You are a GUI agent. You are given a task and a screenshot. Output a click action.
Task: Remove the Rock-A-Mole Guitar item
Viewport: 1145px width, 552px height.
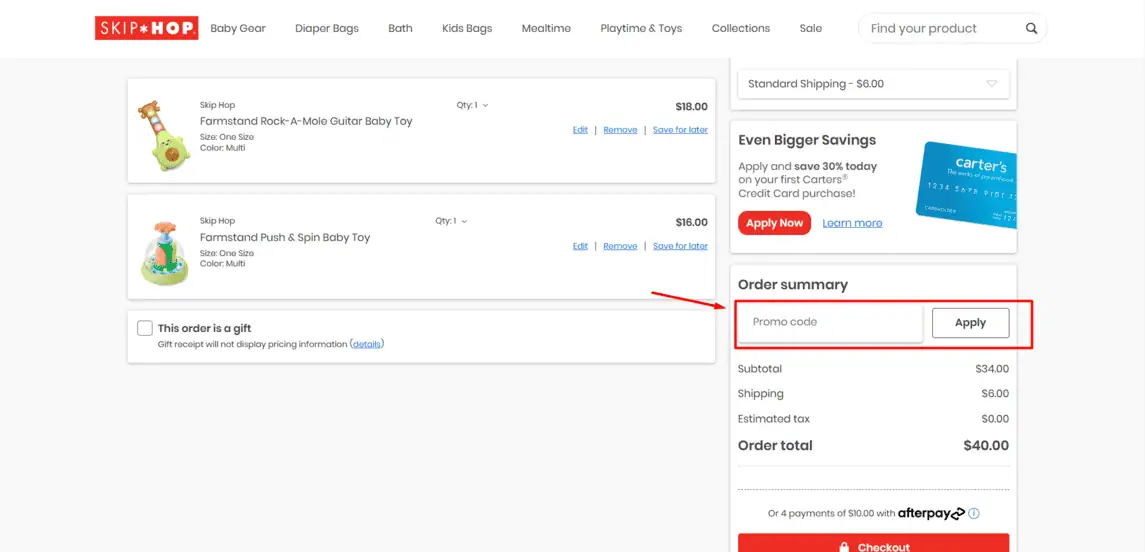(x=620, y=130)
